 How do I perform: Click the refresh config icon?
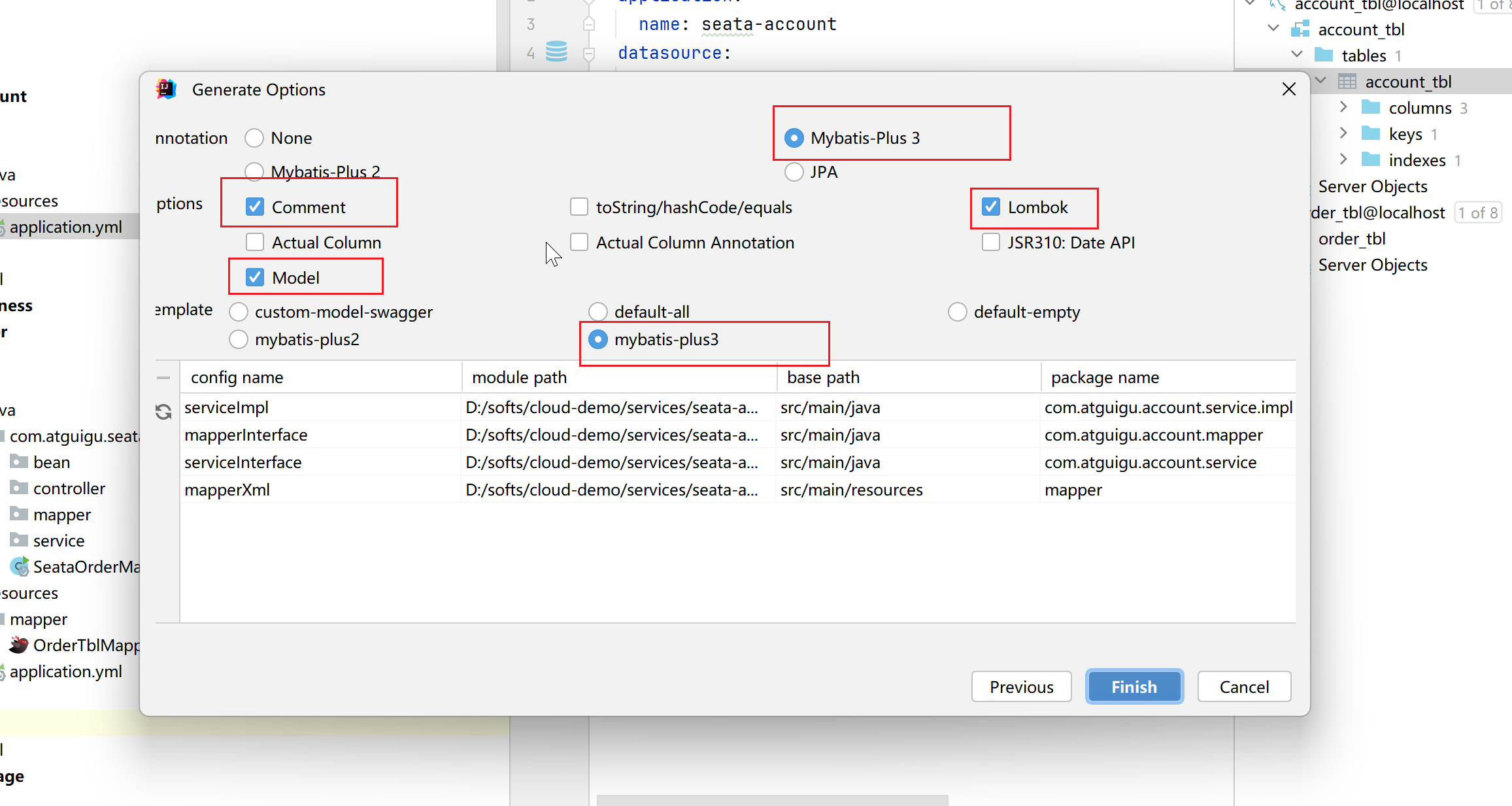point(163,412)
